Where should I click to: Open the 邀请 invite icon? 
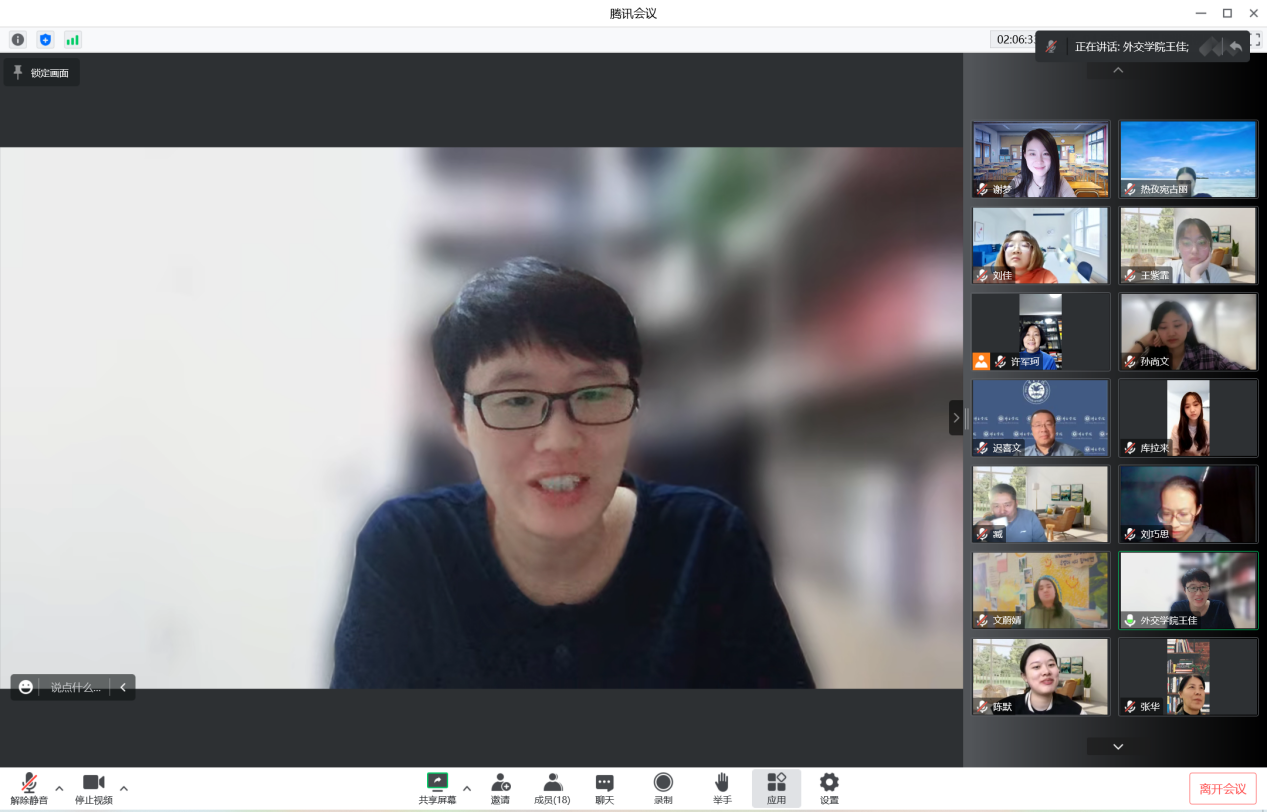pyautogui.click(x=500, y=787)
